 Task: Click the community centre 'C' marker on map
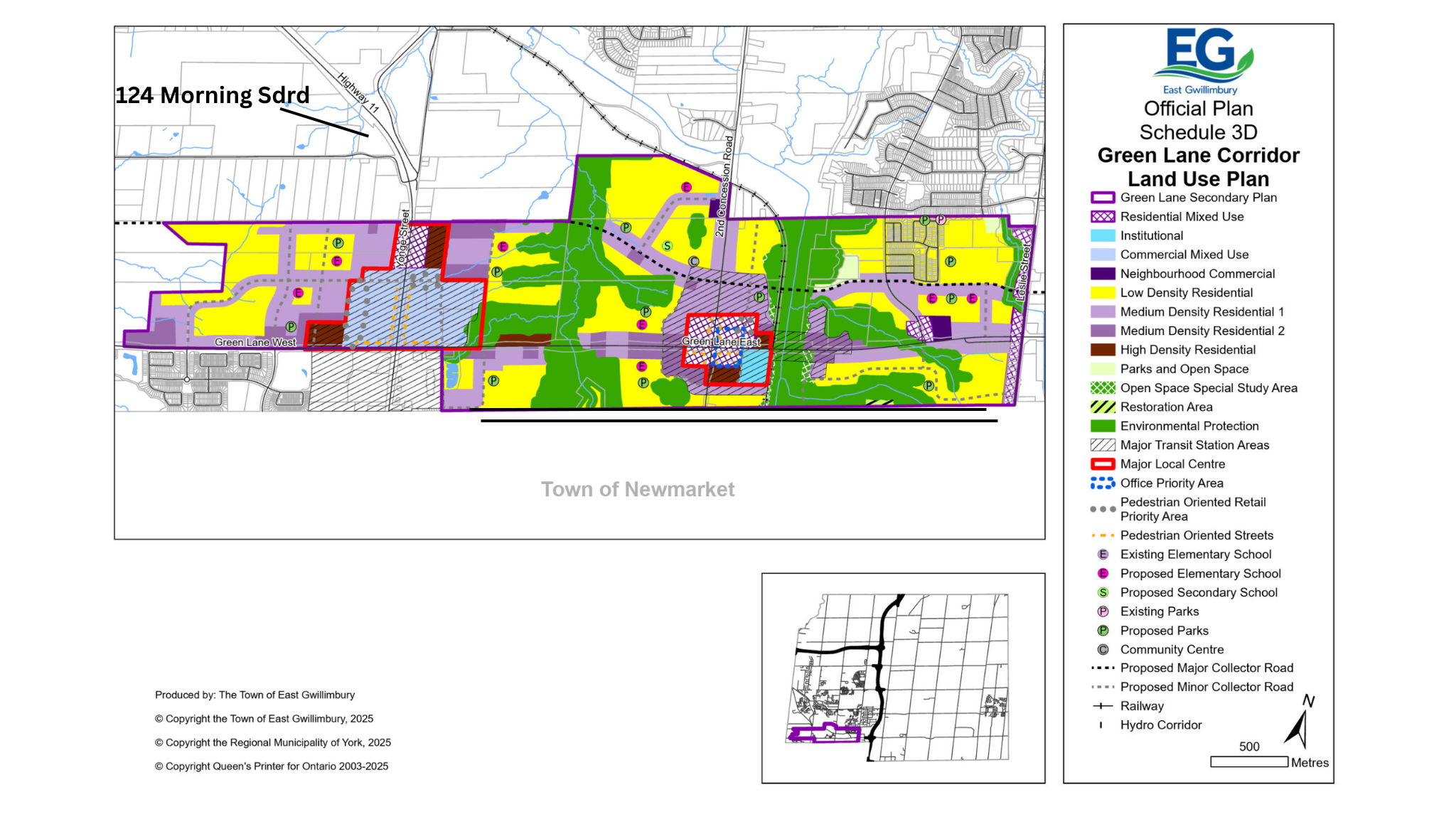[x=694, y=262]
